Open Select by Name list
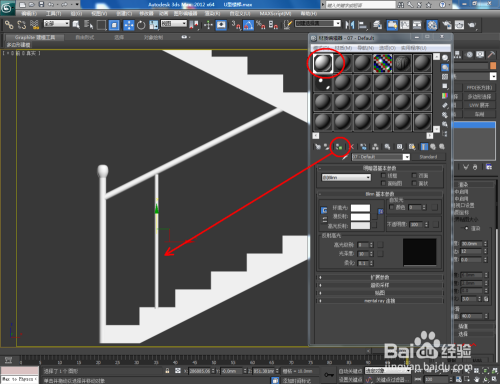This screenshot has width=500, height=384. [x=89, y=25]
